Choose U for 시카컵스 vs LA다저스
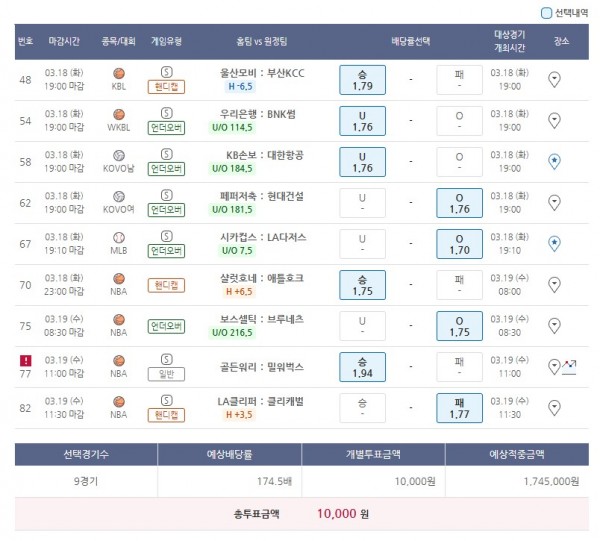Viewport: 600px width, 541px height. [362, 243]
